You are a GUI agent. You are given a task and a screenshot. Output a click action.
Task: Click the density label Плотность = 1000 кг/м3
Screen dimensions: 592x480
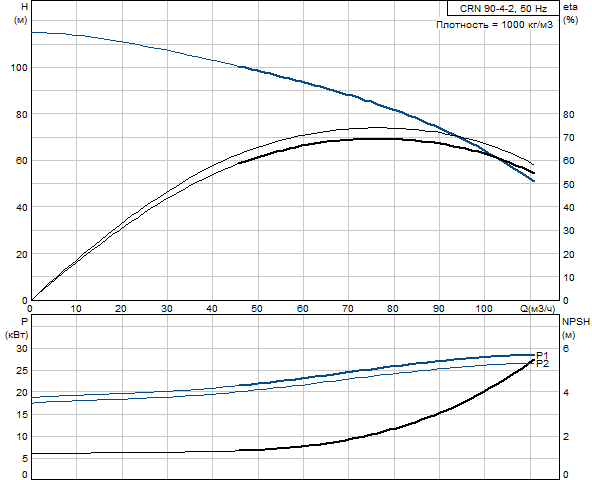pos(495,25)
